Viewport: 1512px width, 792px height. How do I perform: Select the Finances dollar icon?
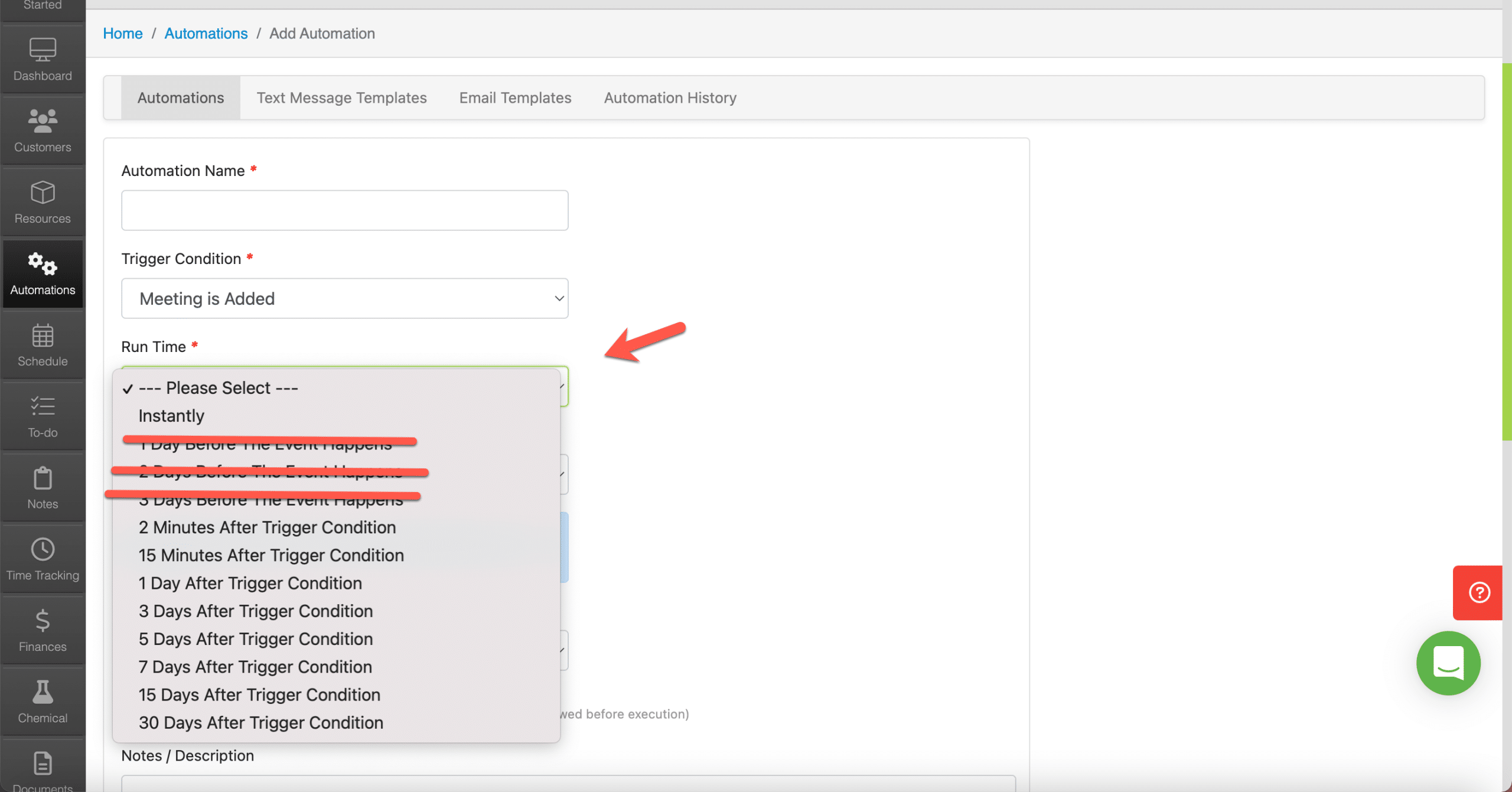pos(42,630)
